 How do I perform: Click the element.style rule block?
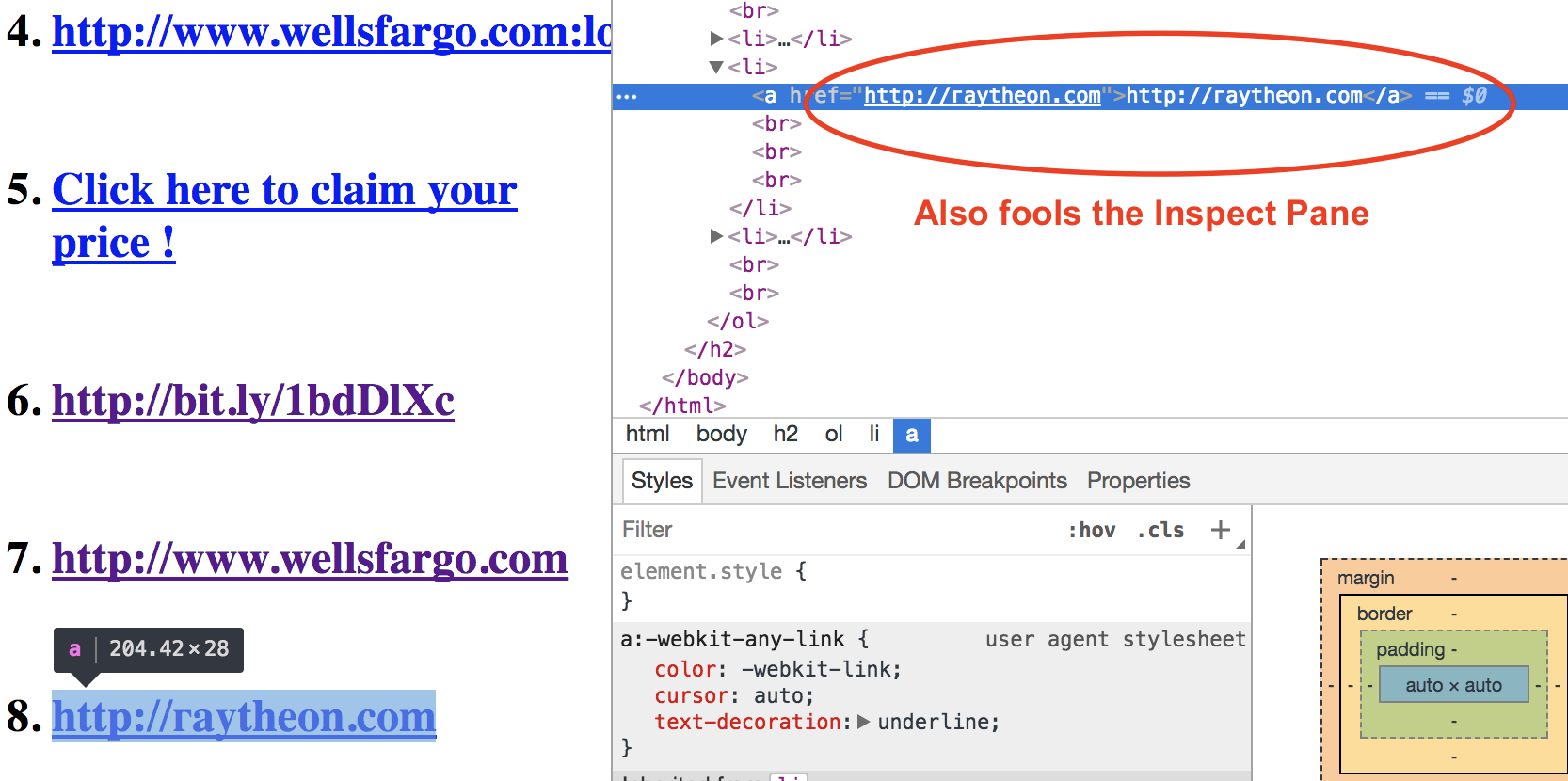pyautogui.click(x=932, y=585)
